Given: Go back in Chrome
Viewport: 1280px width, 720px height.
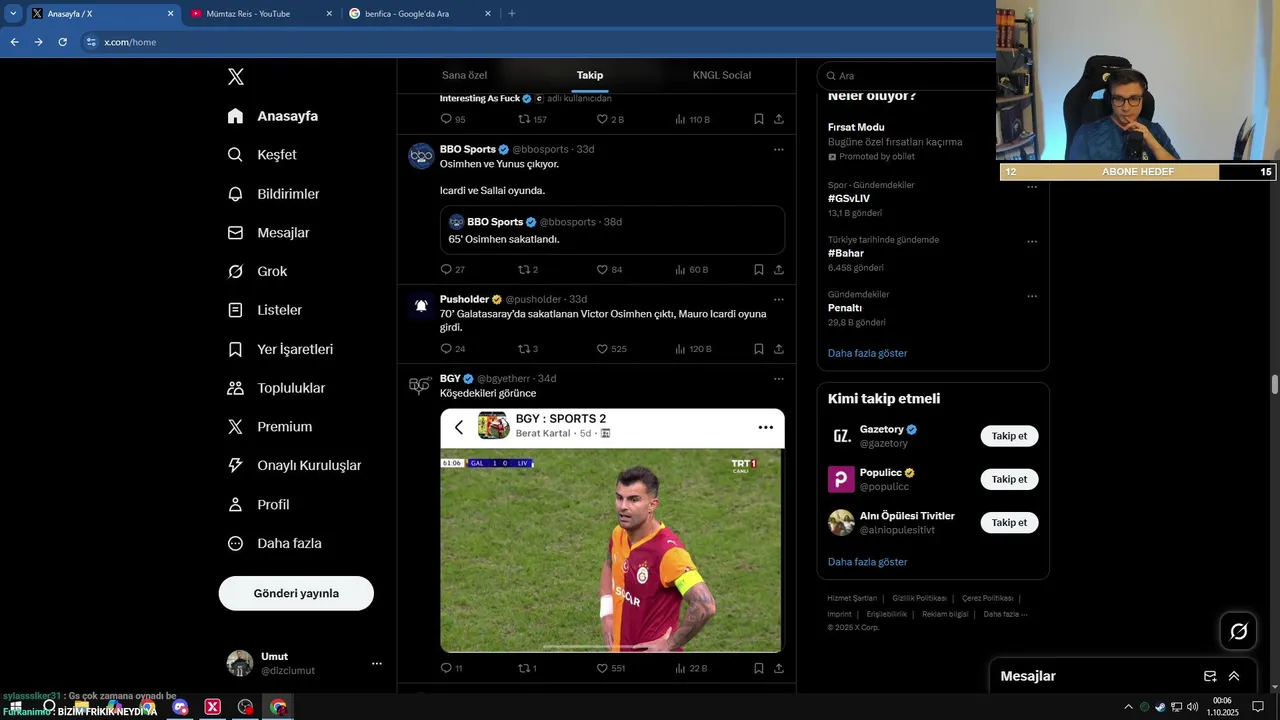Looking at the screenshot, I should point(14,42).
